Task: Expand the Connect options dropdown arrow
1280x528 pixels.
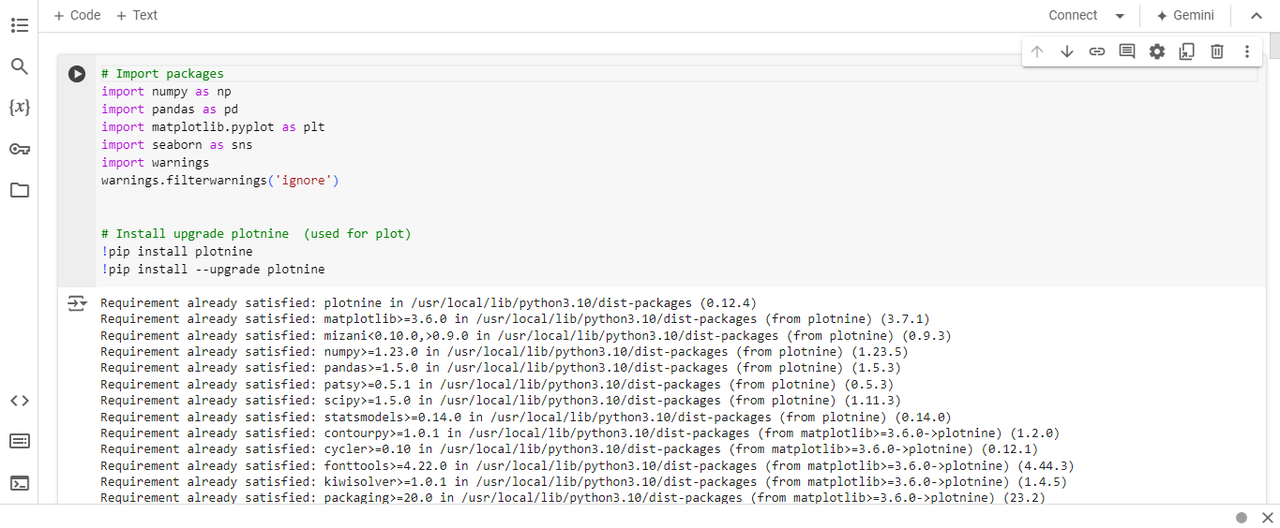Action: [x=1120, y=16]
